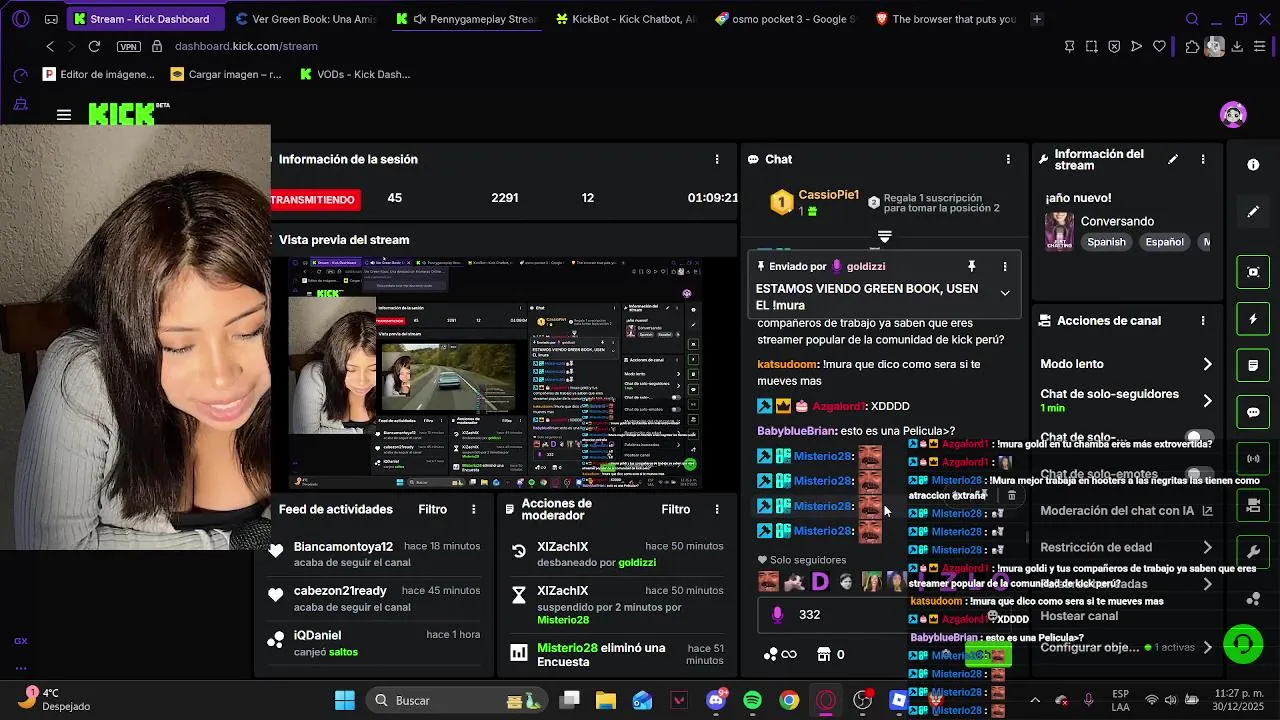
Task: Open File Explorer from the taskbar
Action: pyautogui.click(x=605, y=700)
